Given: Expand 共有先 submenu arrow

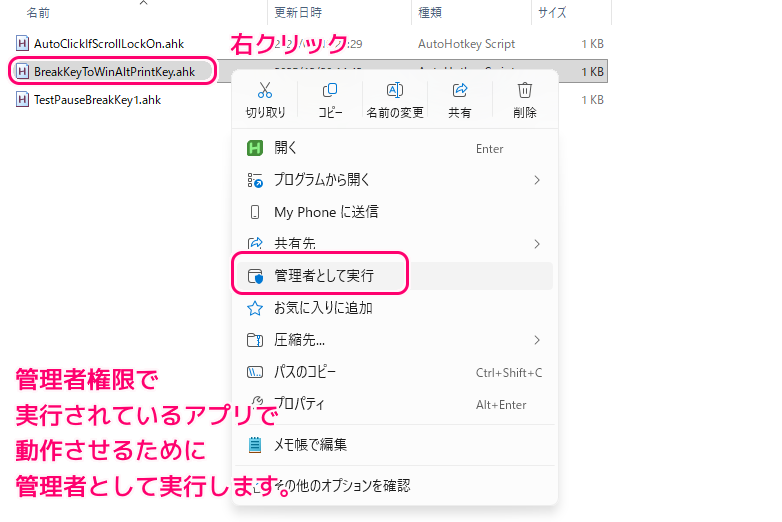Looking at the screenshot, I should tap(537, 244).
